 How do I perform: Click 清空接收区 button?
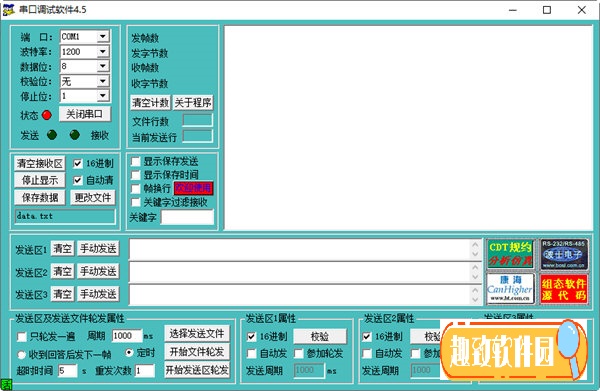click(40, 164)
